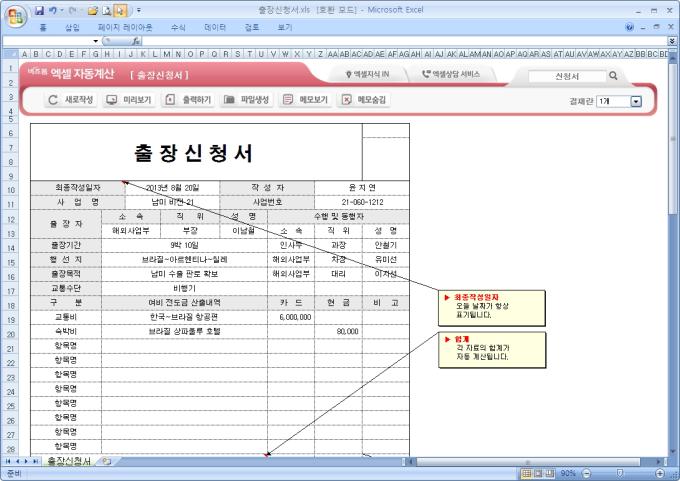Open the Customize Quick Access Toolbar arrow
This screenshot has width=680, height=481.
(x=139, y=10)
